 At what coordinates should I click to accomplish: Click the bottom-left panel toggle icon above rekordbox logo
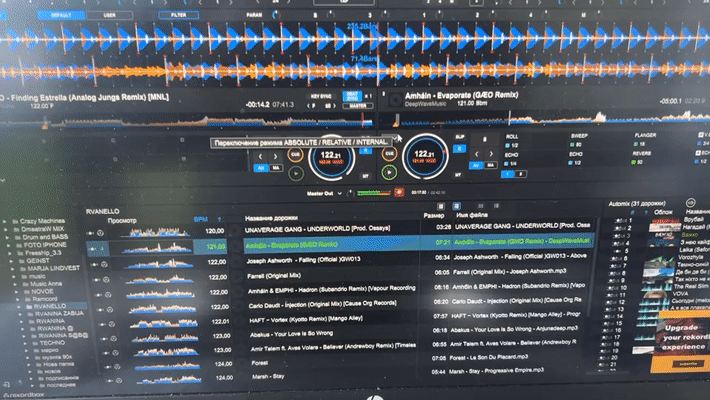click(6, 384)
